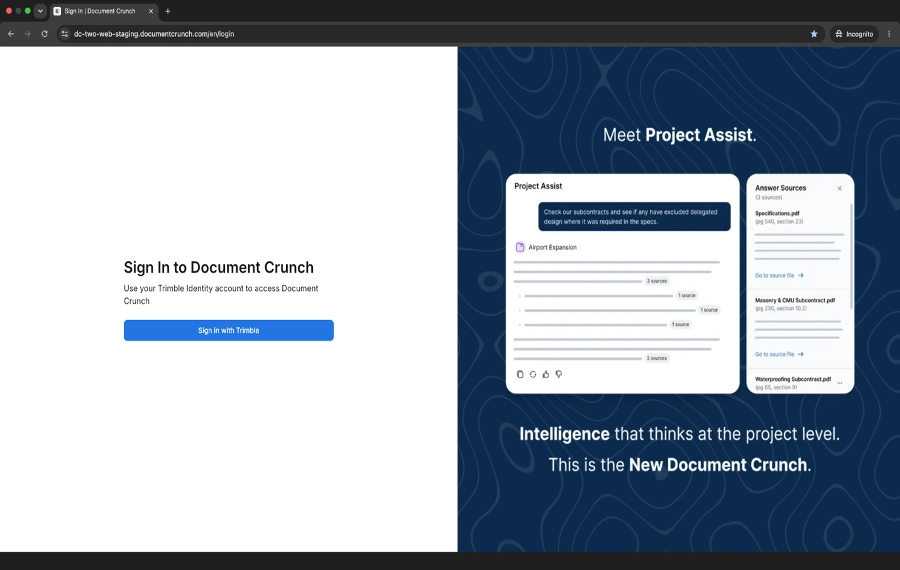Close the Sign In browser tab

151,11
